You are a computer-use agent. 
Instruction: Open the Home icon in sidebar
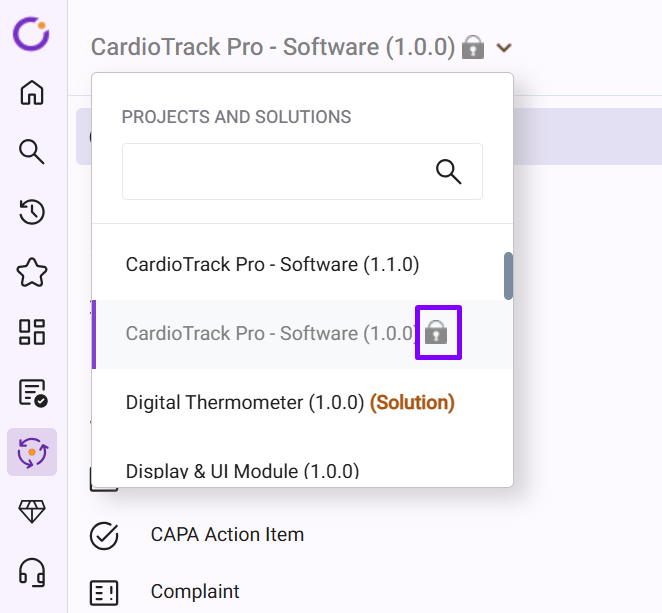(x=32, y=93)
